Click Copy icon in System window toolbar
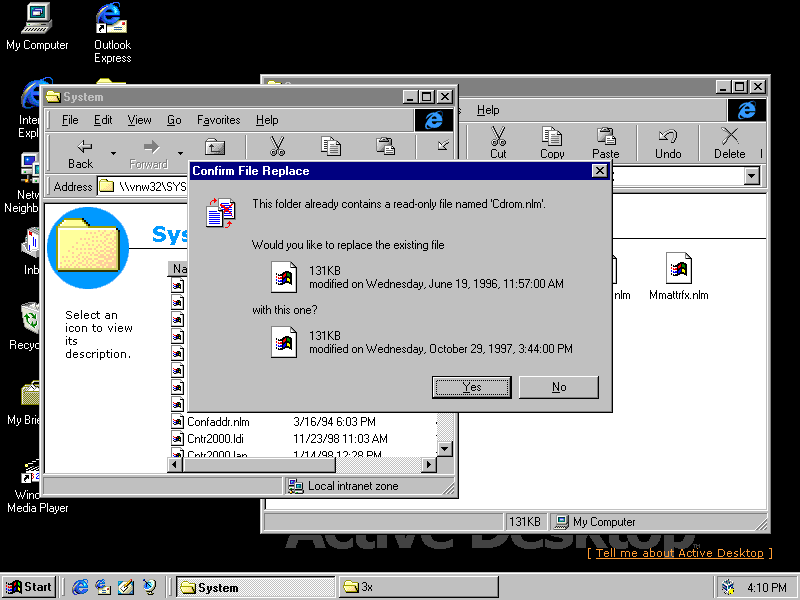 pyautogui.click(x=331, y=146)
